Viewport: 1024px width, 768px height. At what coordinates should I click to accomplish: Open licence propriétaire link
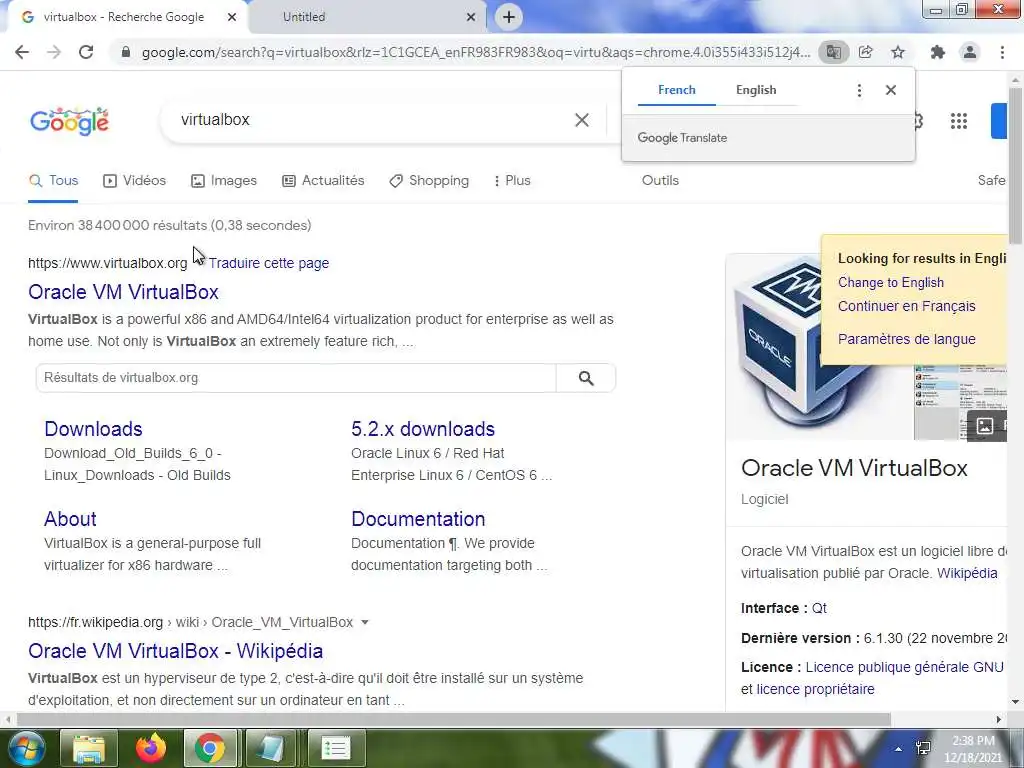pos(815,690)
